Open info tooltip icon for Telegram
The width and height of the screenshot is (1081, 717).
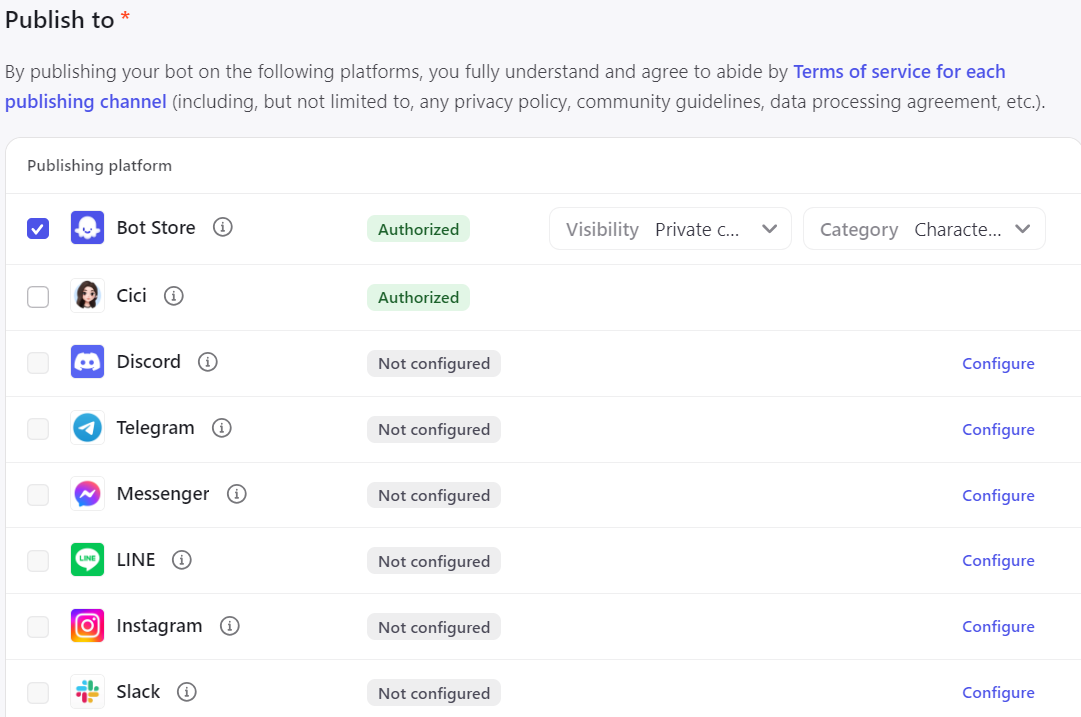(x=222, y=428)
